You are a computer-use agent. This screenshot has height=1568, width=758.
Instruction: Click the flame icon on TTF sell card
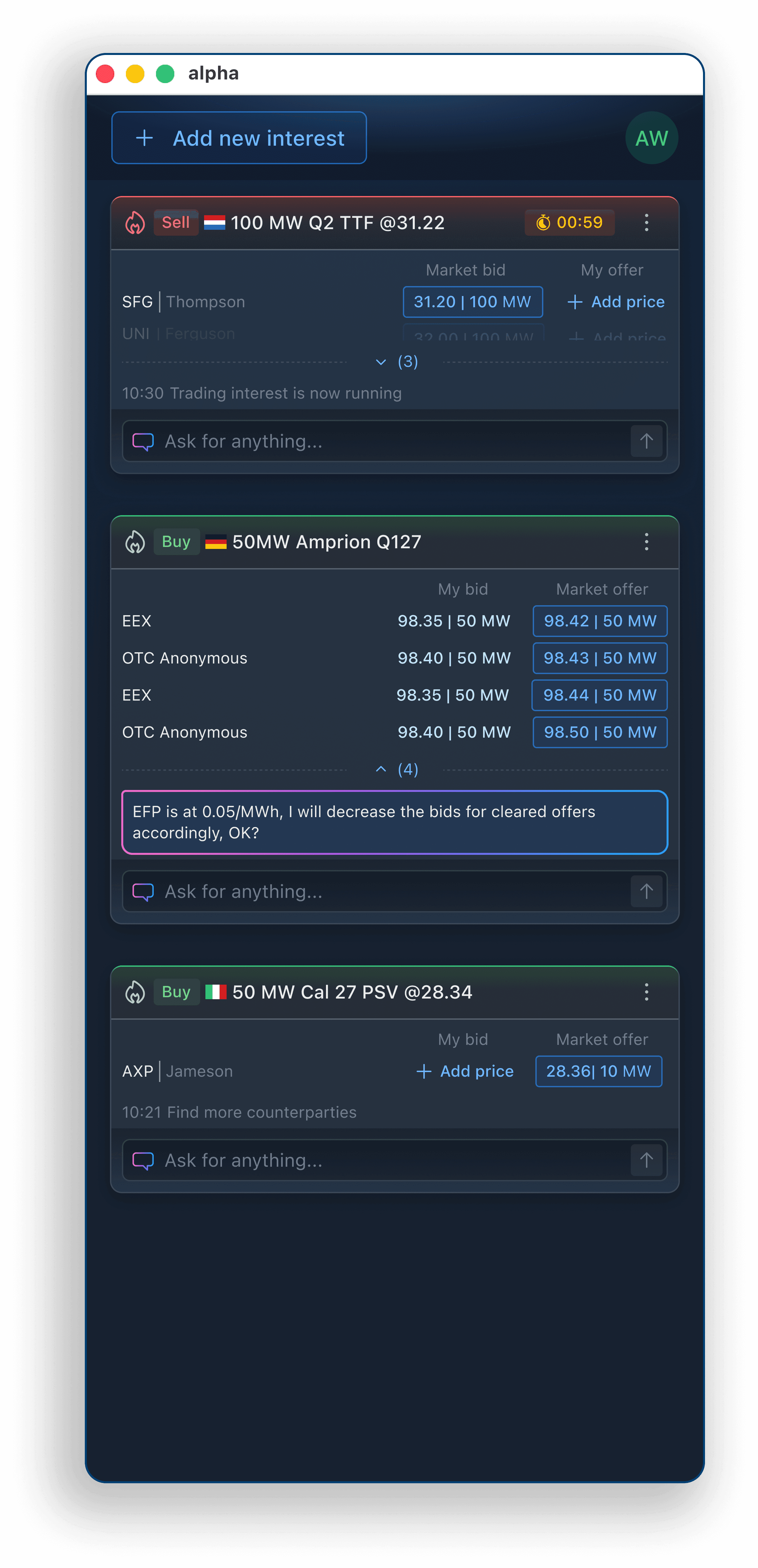pyautogui.click(x=135, y=223)
